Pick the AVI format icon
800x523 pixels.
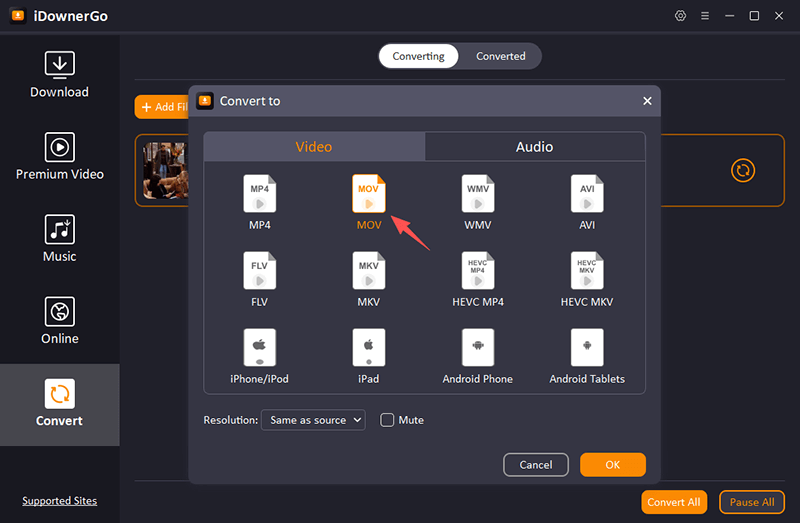[x=587, y=193]
